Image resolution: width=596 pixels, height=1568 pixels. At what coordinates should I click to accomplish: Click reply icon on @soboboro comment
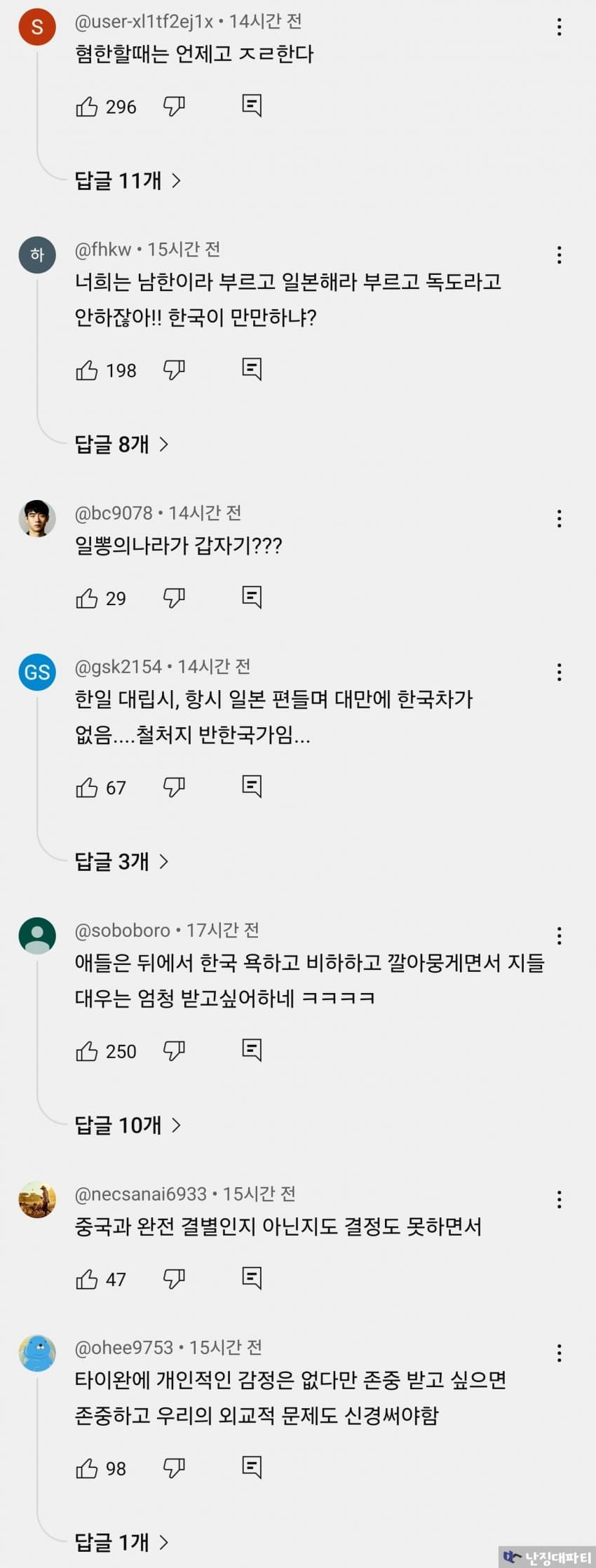(x=252, y=1050)
